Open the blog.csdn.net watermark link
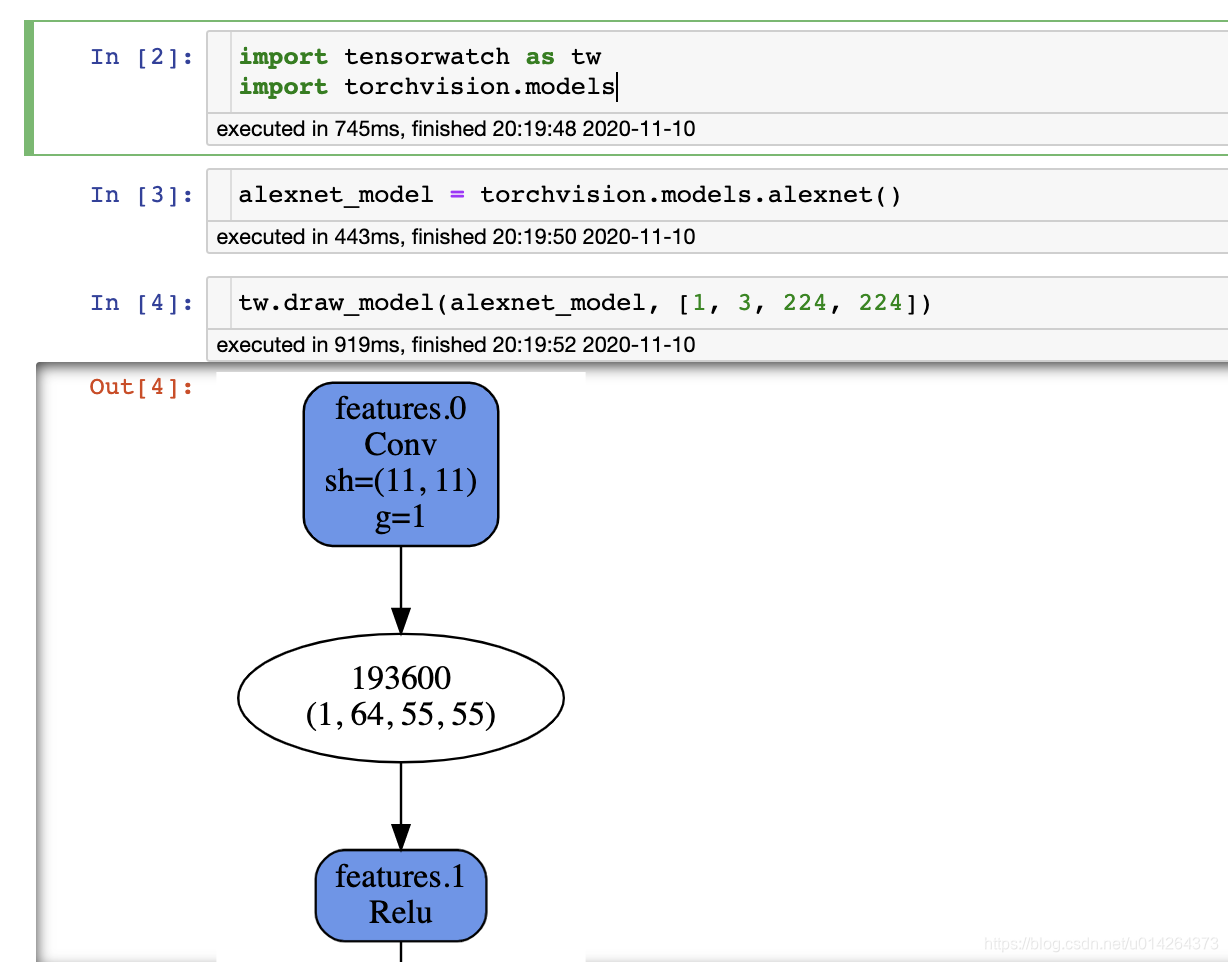The image size is (1228, 962). [x=1098, y=942]
